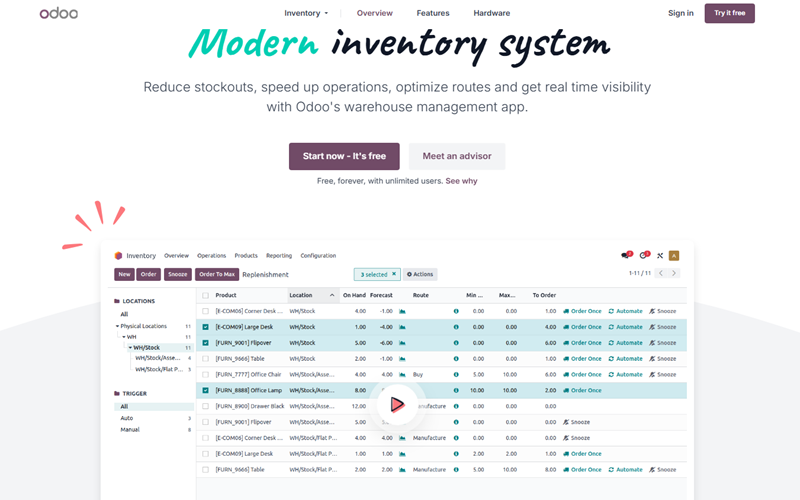Go to next page of records
Screen dimensions: 800x500
click(674, 273)
